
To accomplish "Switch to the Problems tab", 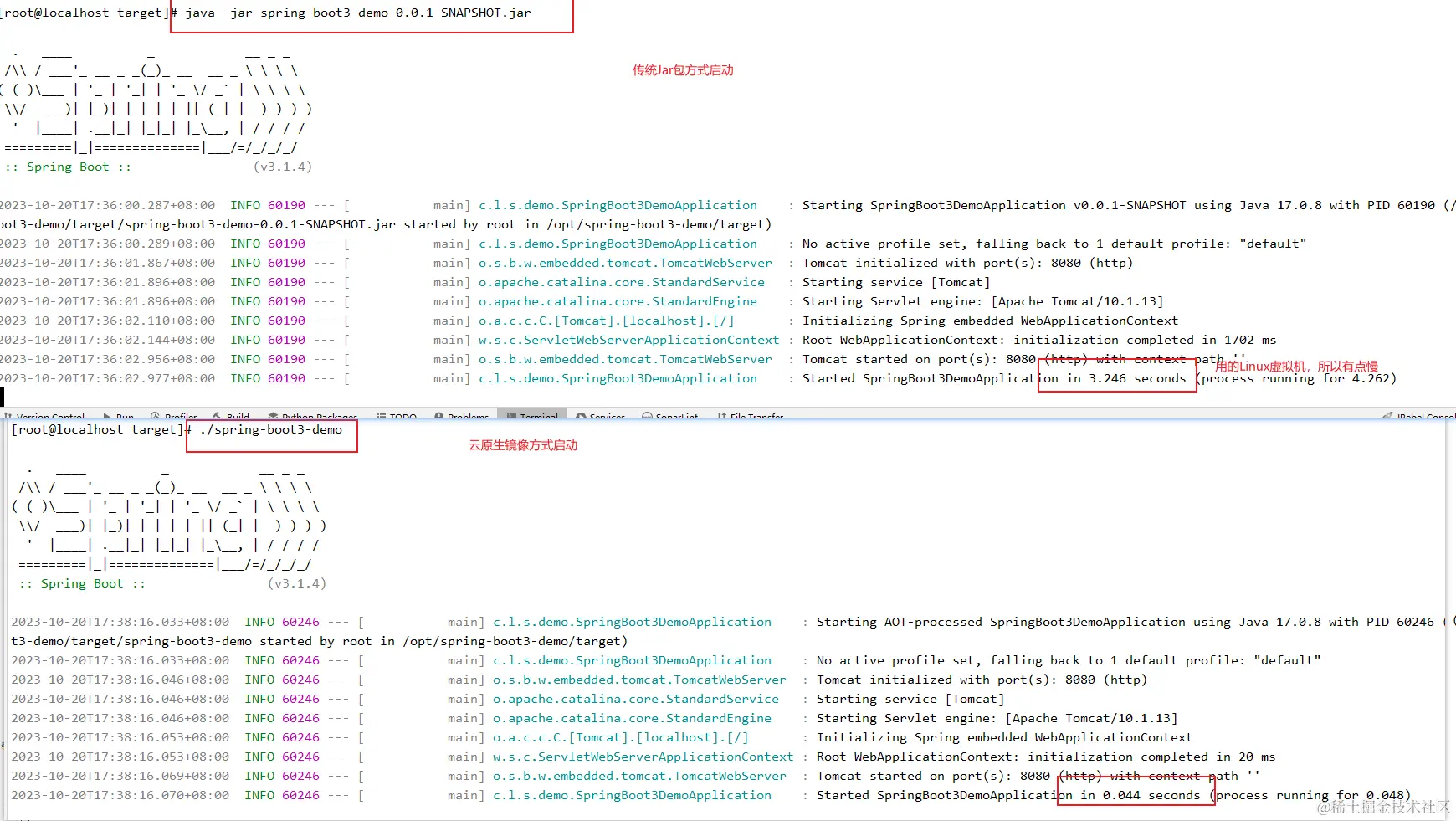I will click(x=462, y=416).
